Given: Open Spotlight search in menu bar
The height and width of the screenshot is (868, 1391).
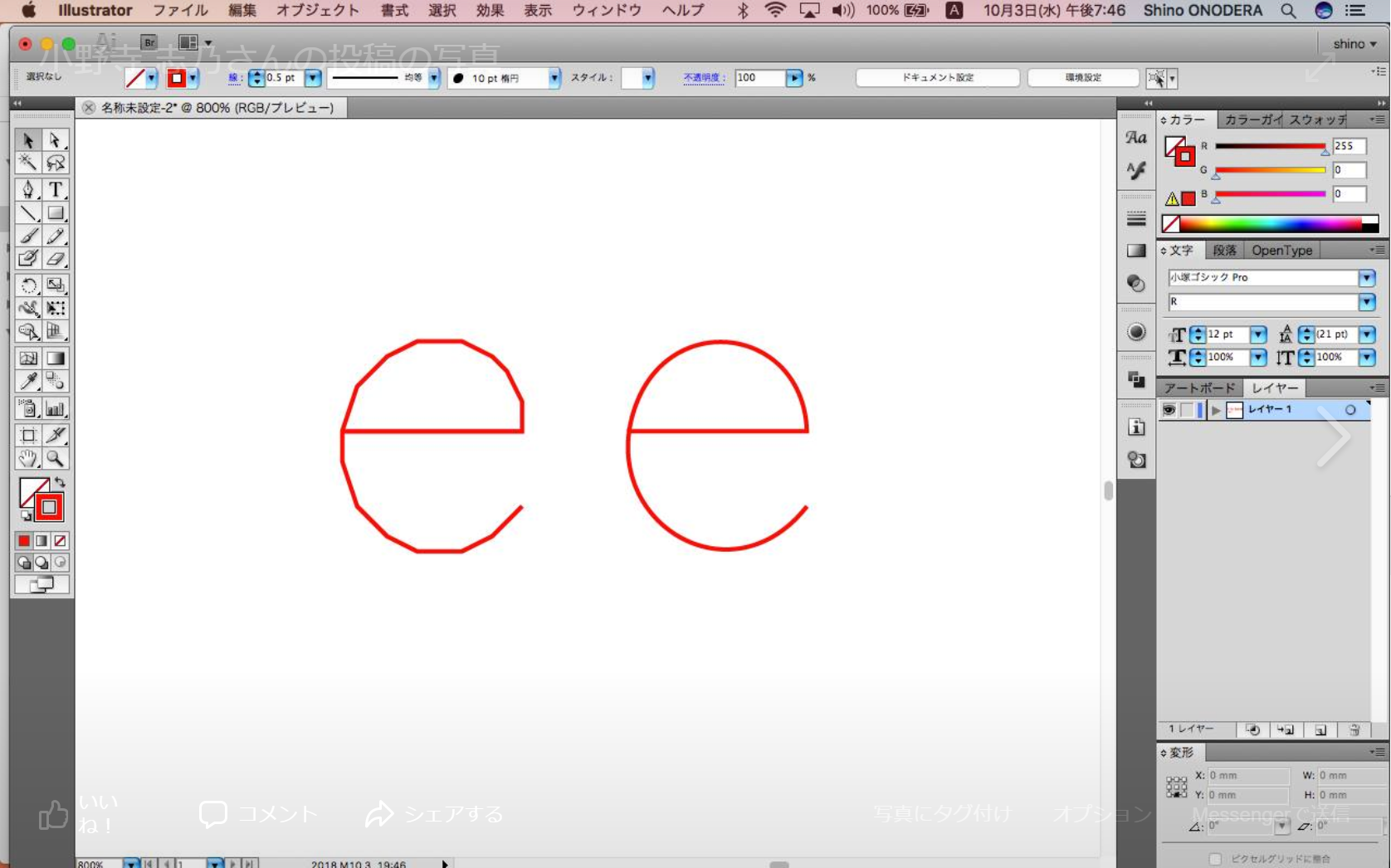Looking at the screenshot, I should tap(1288, 10).
